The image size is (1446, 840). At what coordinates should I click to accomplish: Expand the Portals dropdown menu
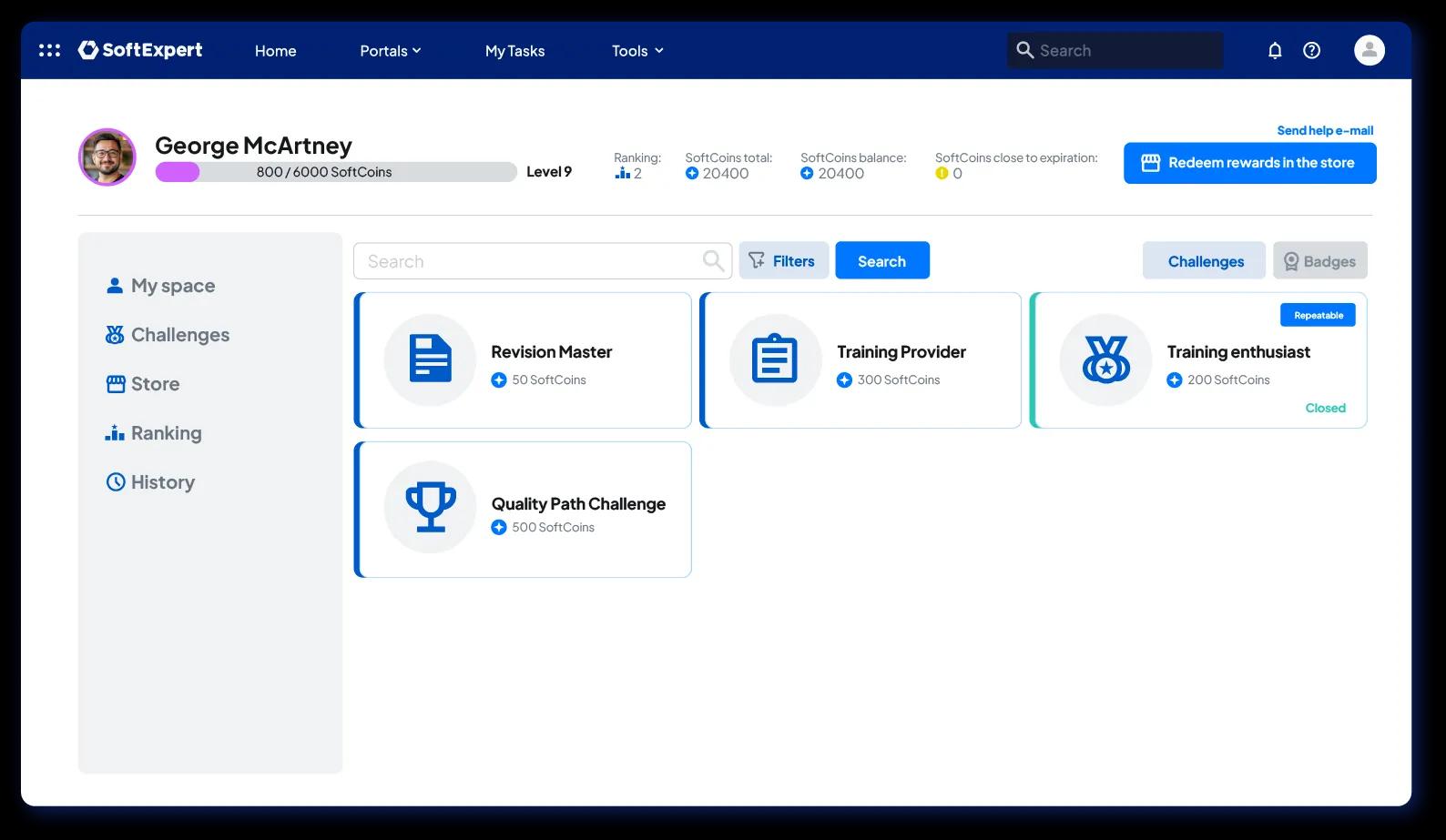(391, 51)
